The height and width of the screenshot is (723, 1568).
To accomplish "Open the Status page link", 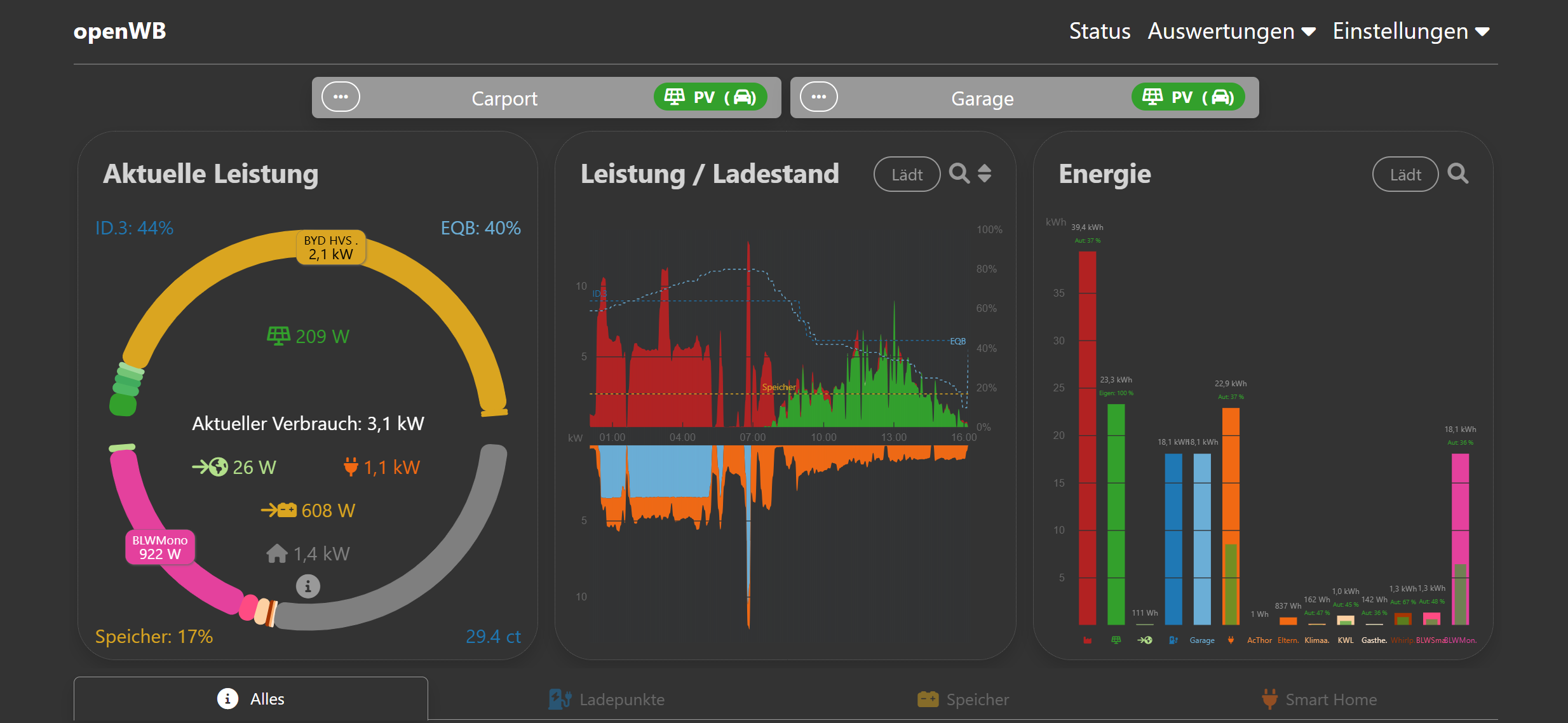I will pos(1099,31).
